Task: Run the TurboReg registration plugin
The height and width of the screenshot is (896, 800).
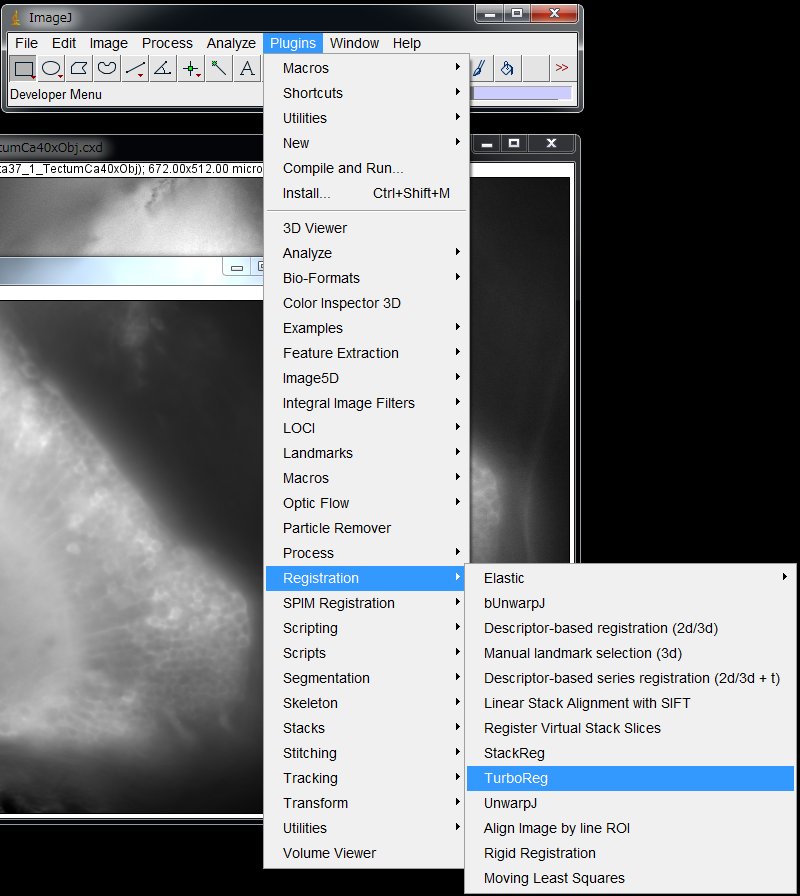Action: coord(631,778)
